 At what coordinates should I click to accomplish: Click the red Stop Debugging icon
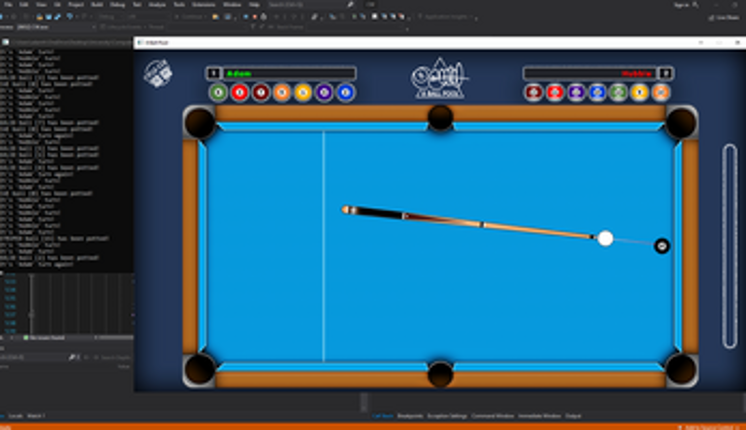tap(255, 17)
